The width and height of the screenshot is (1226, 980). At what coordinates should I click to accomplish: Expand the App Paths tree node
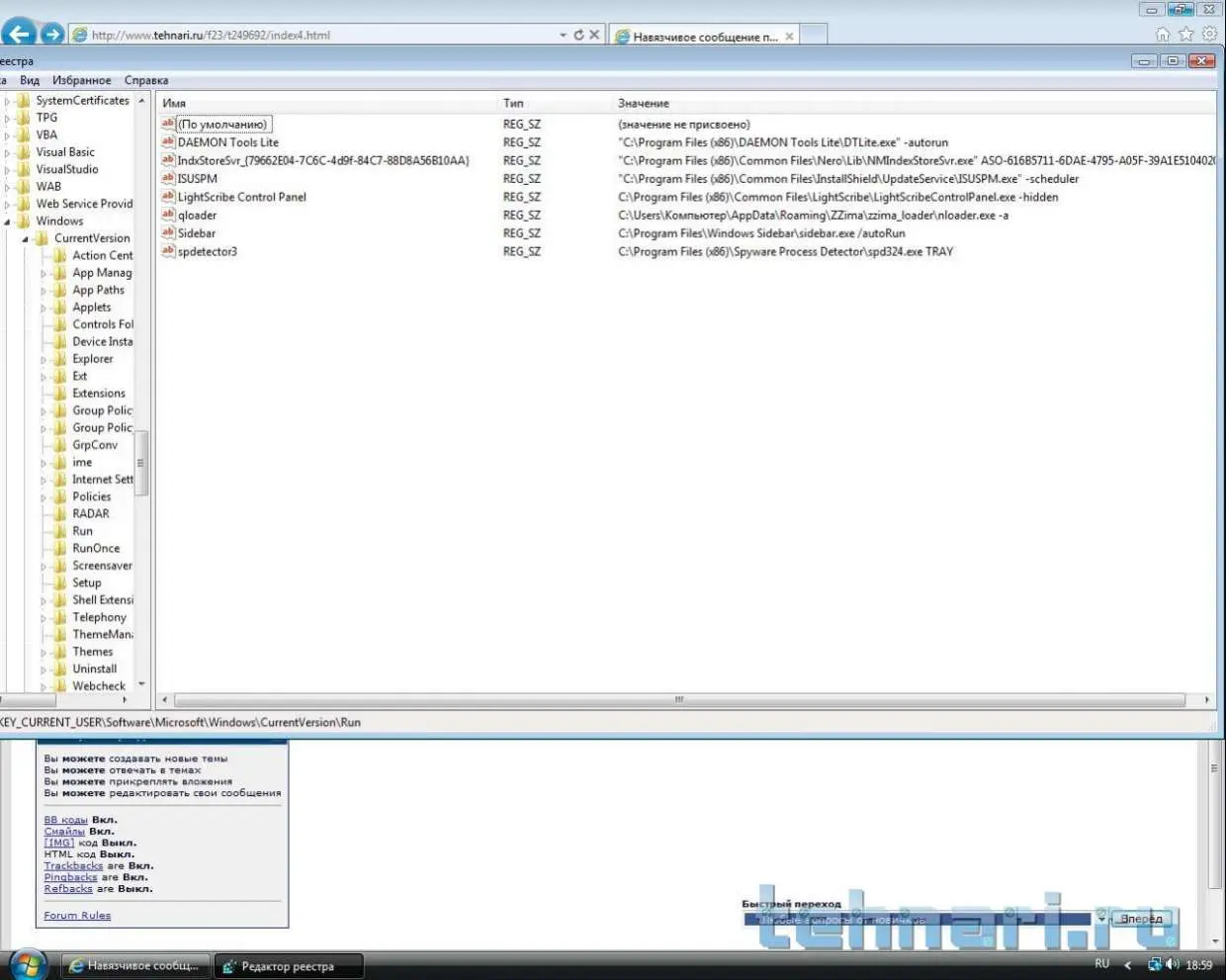44,291
